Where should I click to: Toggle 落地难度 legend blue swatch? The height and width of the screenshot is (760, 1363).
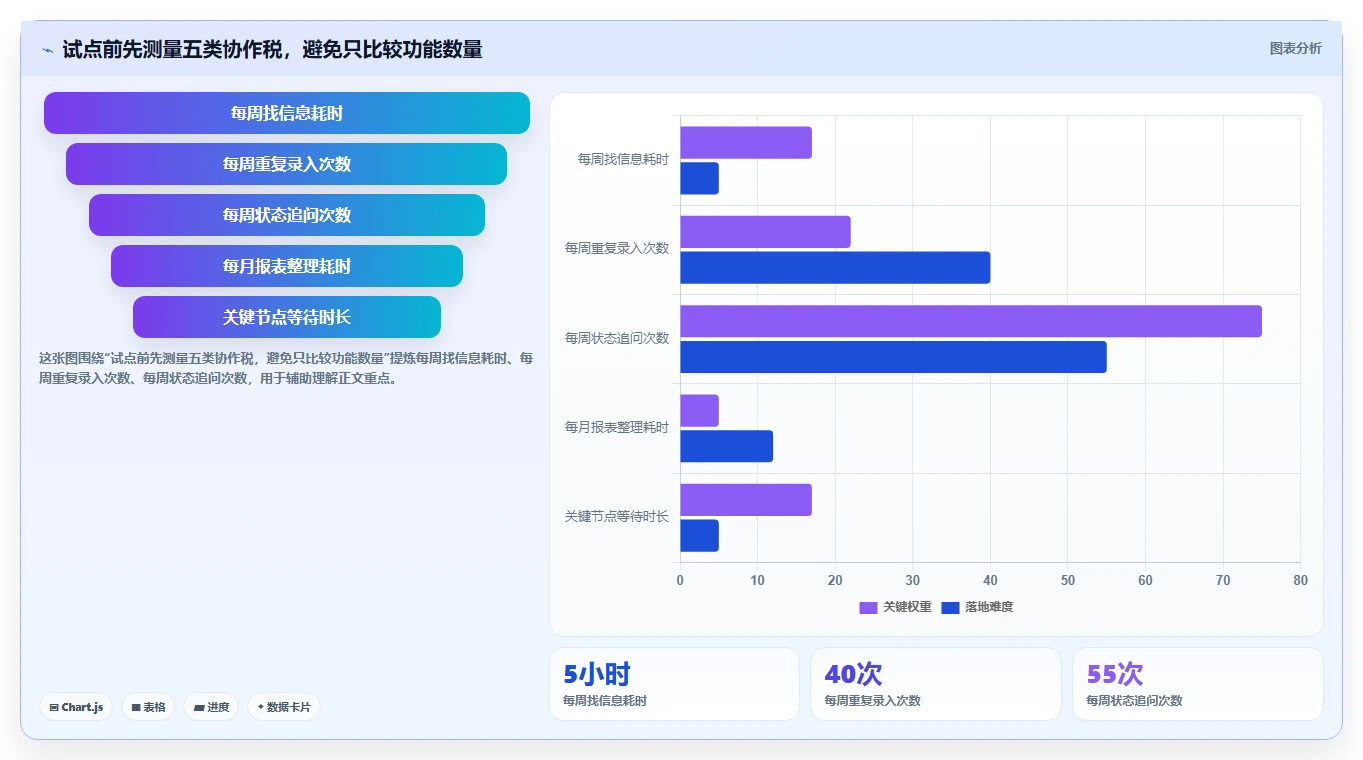click(950, 607)
